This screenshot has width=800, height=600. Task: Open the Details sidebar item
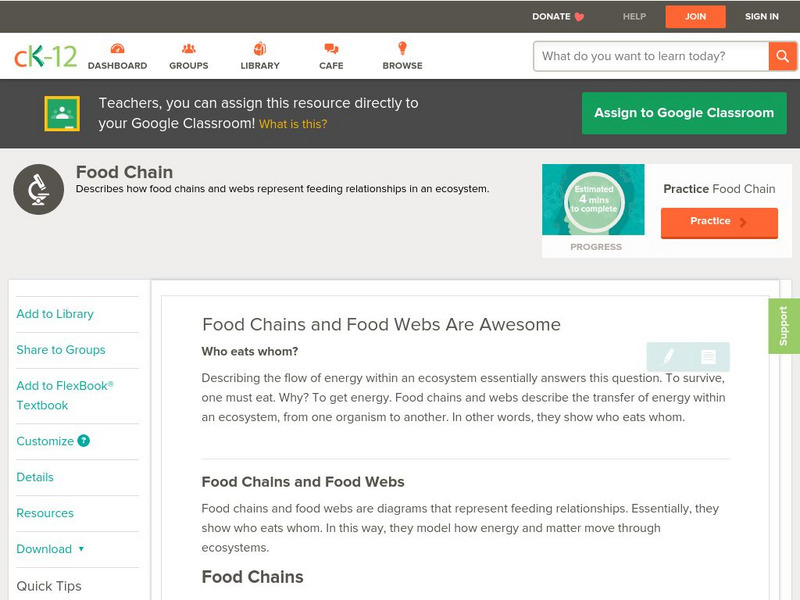(35, 477)
